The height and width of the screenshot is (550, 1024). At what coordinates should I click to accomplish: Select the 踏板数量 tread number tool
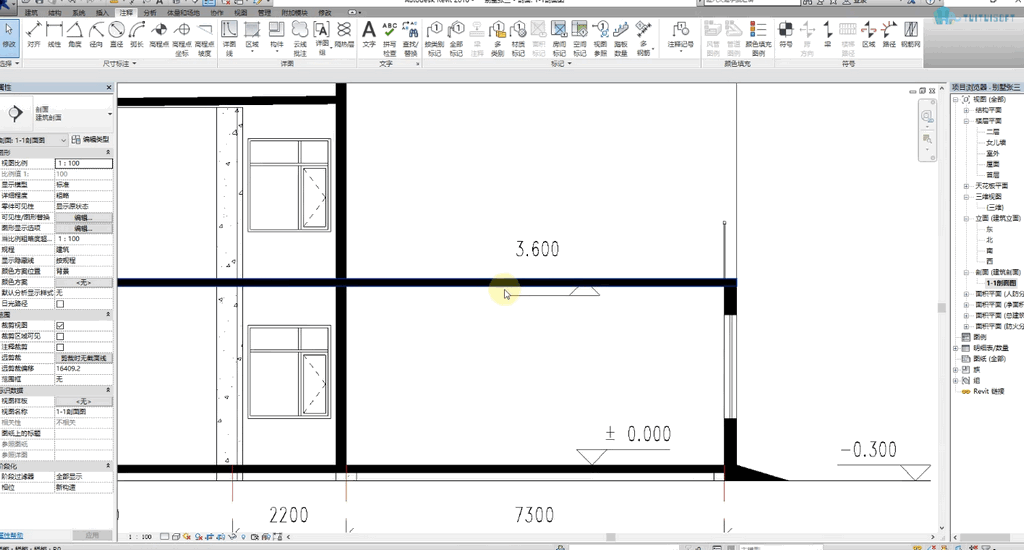click(621, 39)
